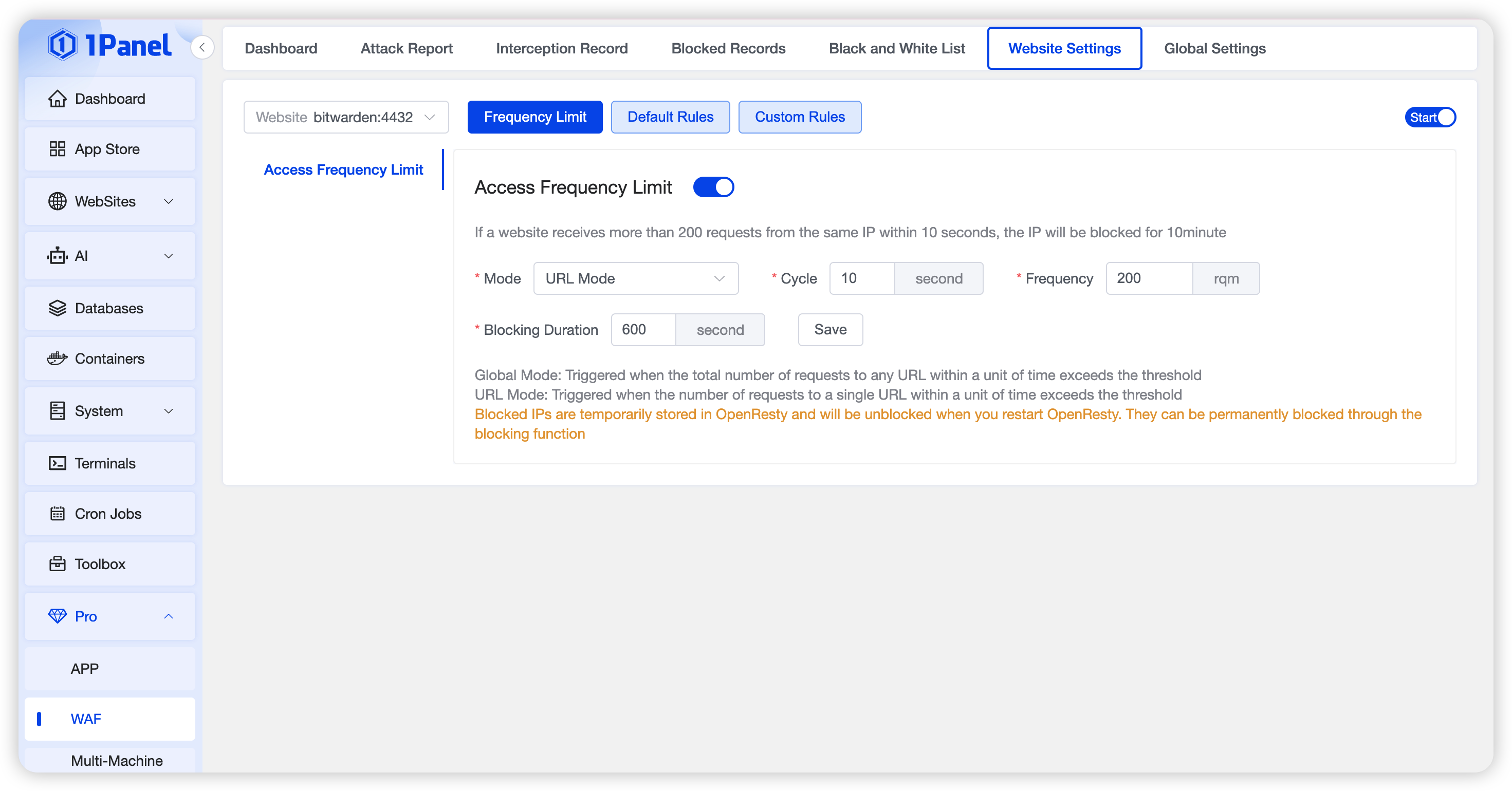
Task: Switch to the Global Settings tab
Action: coord(1214,49)
